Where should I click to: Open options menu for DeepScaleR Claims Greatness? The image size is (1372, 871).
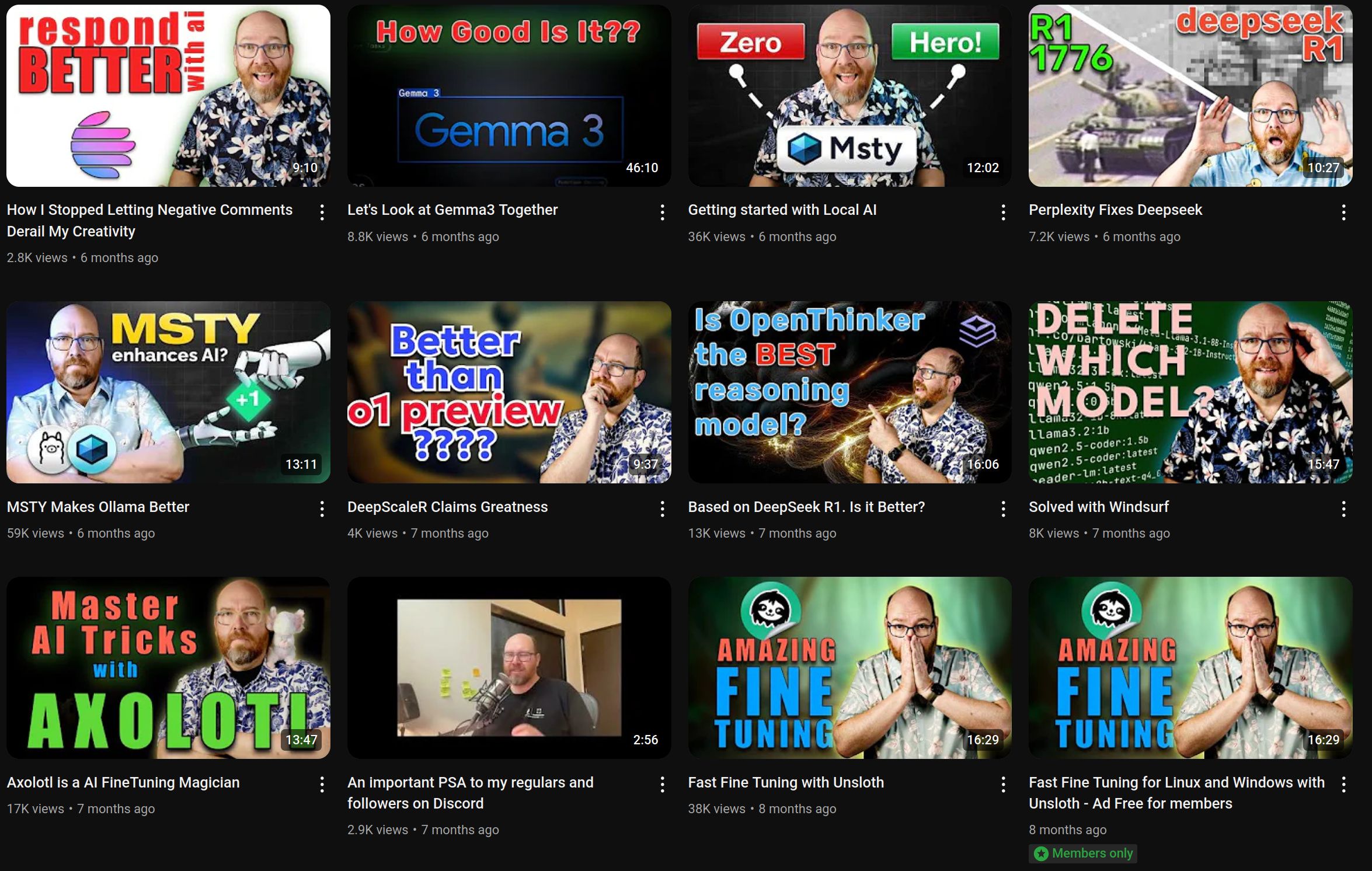pos(662,509)
